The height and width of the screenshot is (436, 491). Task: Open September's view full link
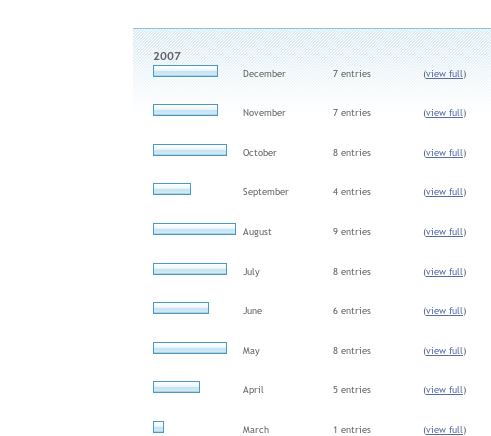(x=444, y=192)
